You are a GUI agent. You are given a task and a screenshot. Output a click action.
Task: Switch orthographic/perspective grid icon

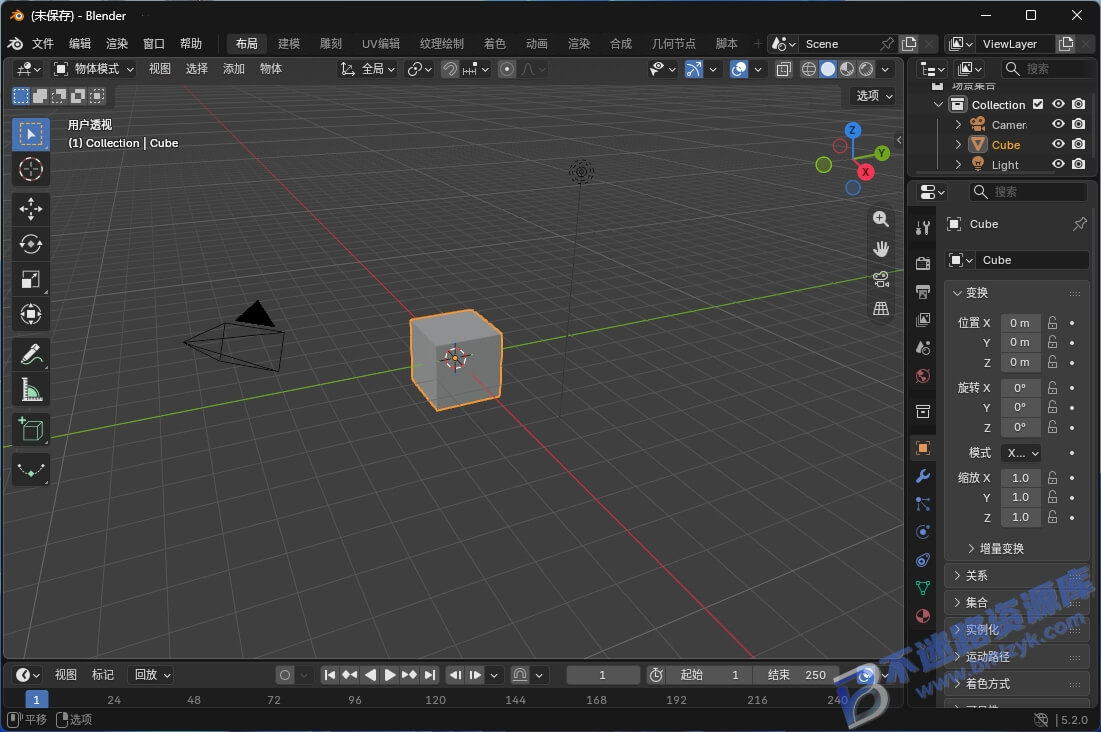(881, 308)
